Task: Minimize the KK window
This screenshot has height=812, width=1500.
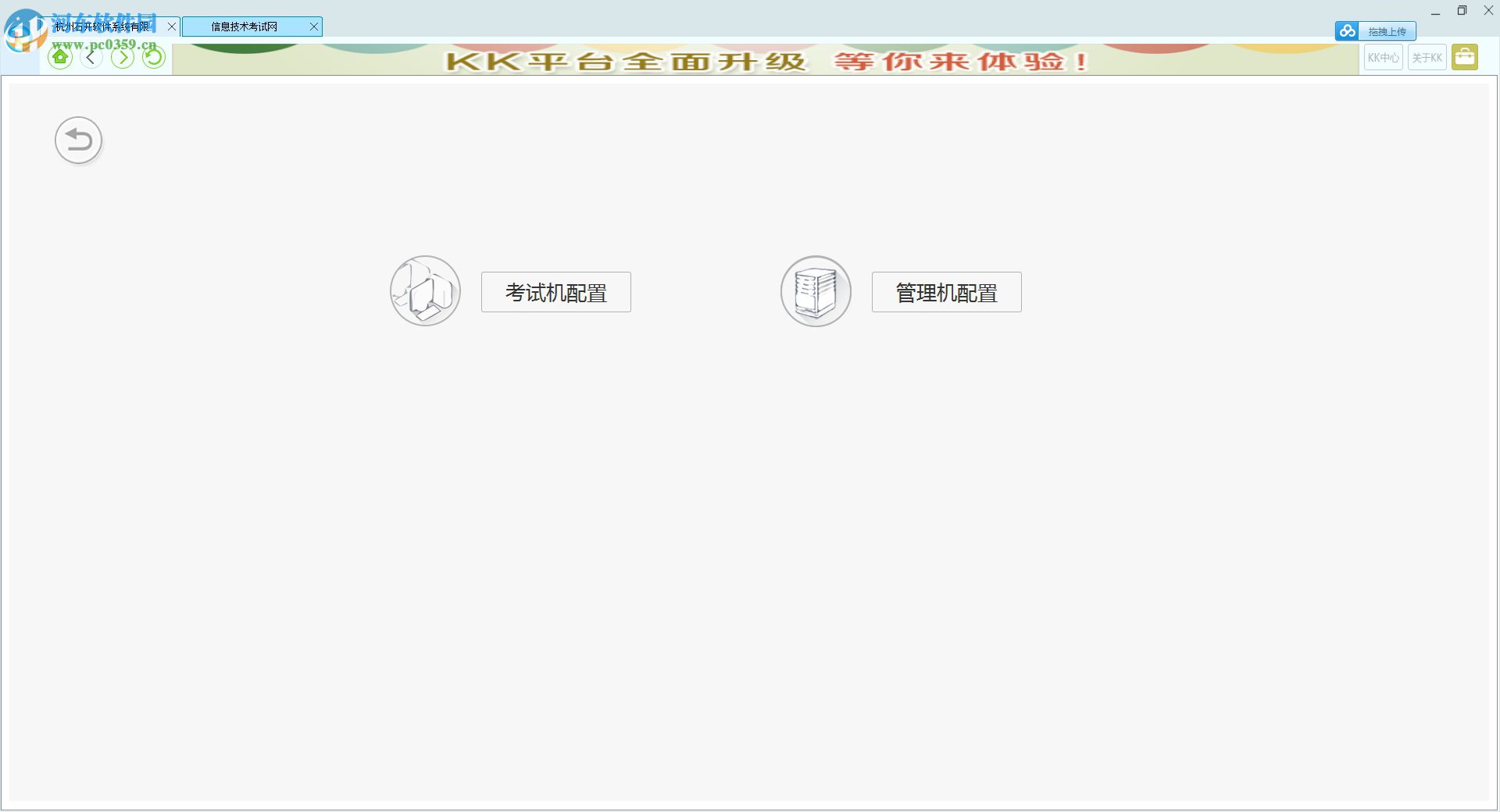Action: click(x=1436, y=12)
